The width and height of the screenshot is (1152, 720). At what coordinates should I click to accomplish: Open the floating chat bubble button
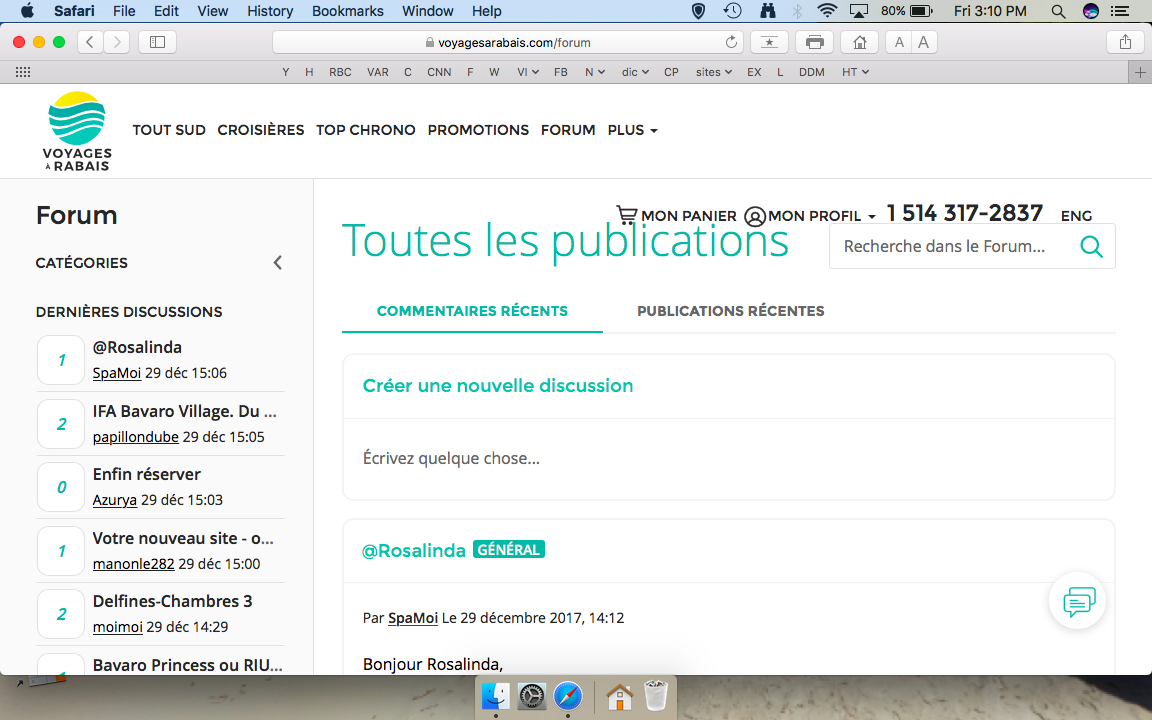tap(1078, 601)
